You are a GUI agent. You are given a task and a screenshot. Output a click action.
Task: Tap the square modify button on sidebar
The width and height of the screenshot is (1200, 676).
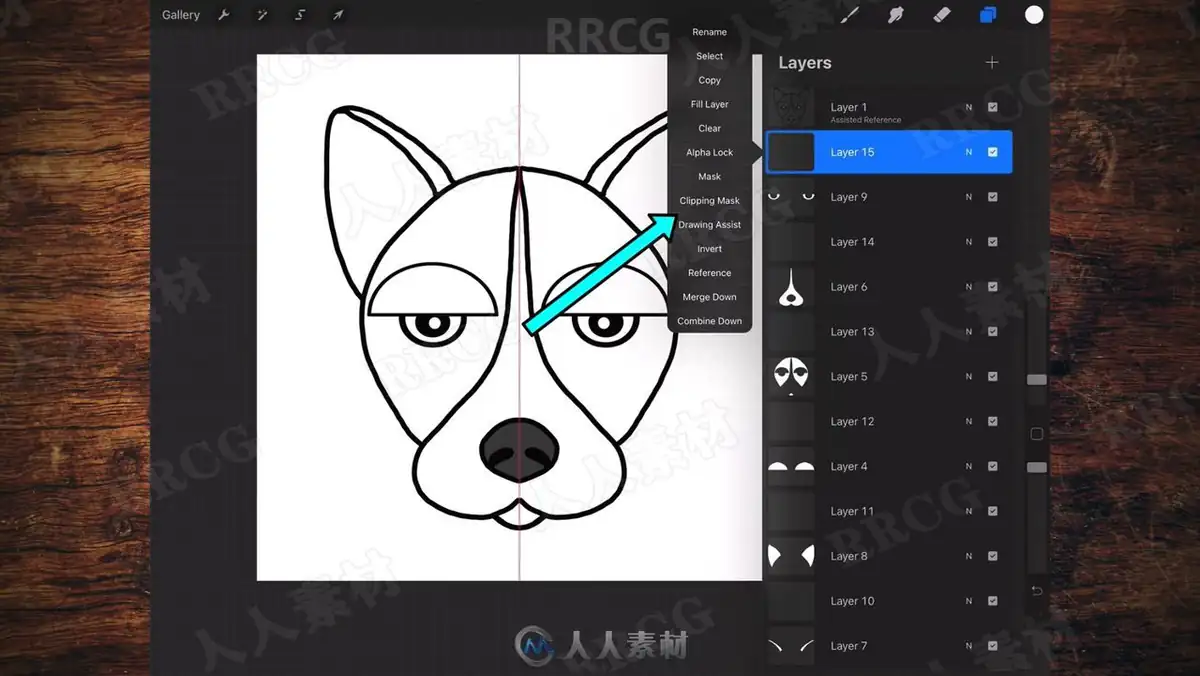[x=1037, y=434]
